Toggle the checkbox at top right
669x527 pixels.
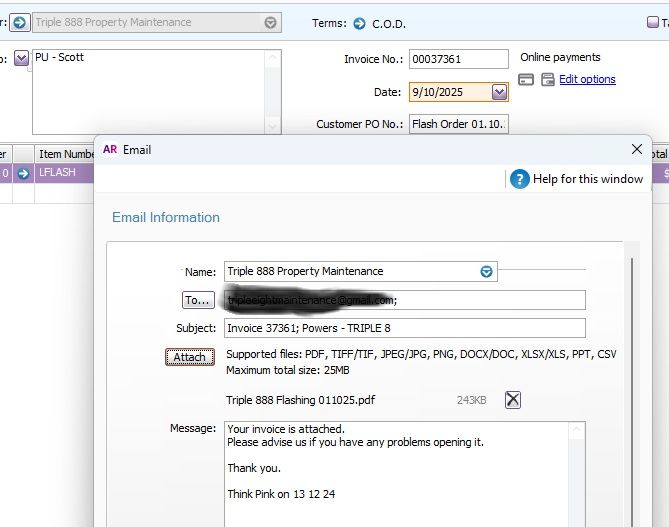[653, 23]
